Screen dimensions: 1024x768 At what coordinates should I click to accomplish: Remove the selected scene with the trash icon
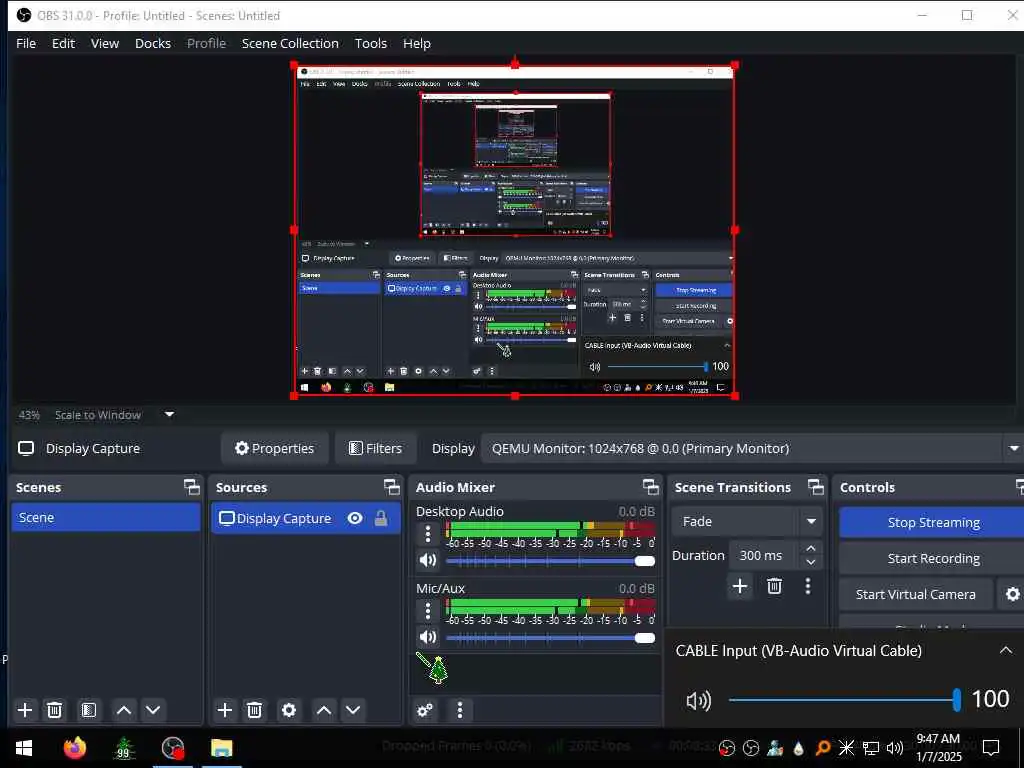pos(55,710)
